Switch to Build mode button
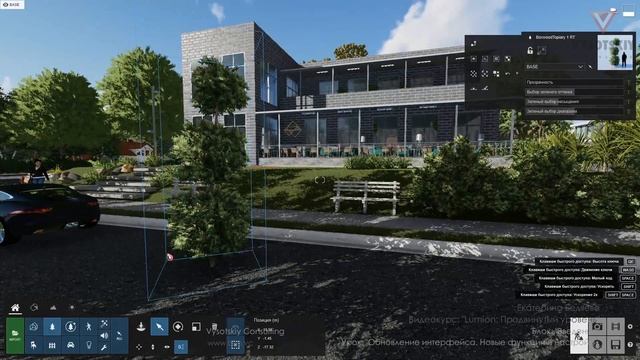Viewport: 640px width, 360px height. pyautogui.click(x=579, y=336)
